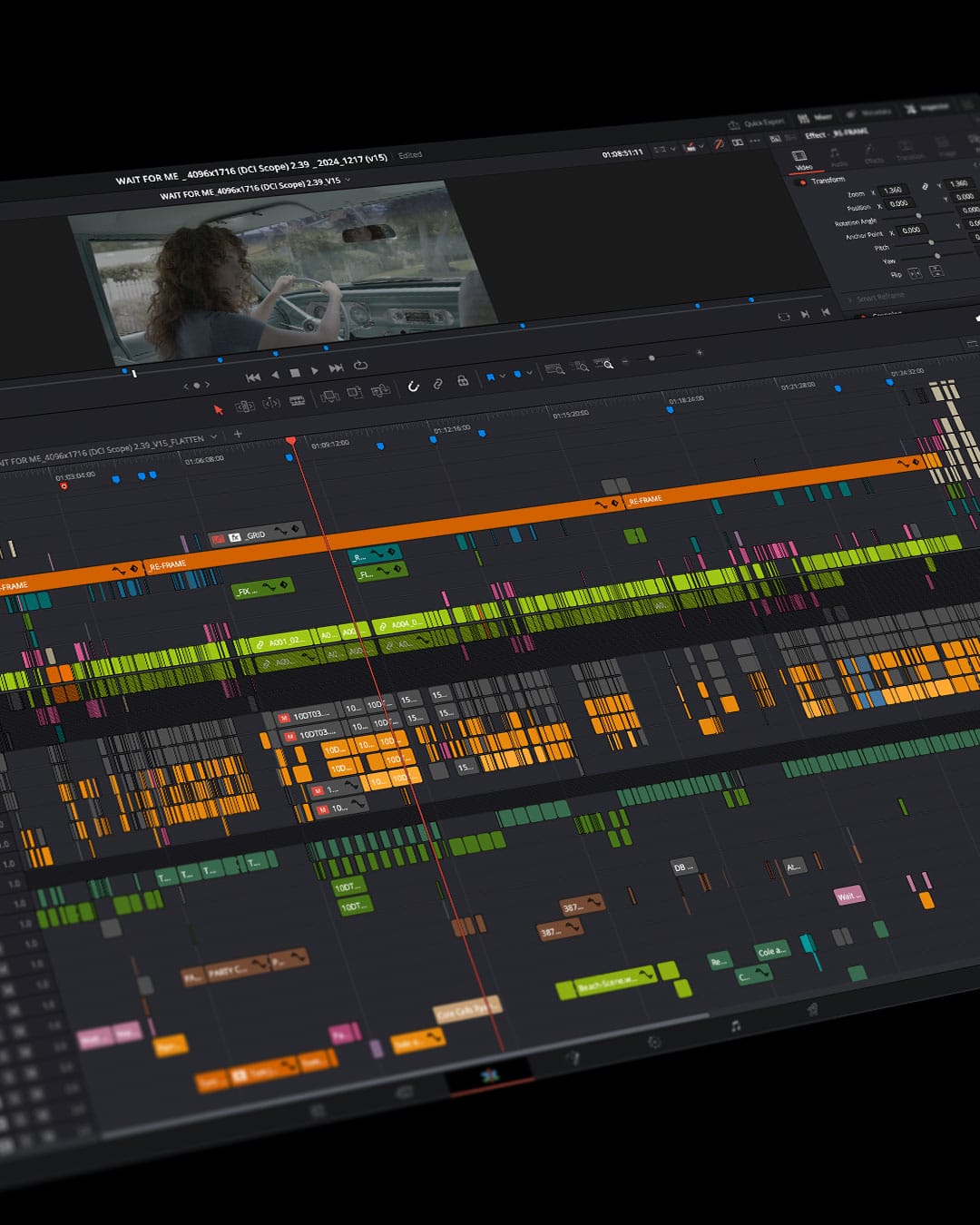Toggle loop playback
This screenshot has height=1225, width=980.
pos(360,365)
